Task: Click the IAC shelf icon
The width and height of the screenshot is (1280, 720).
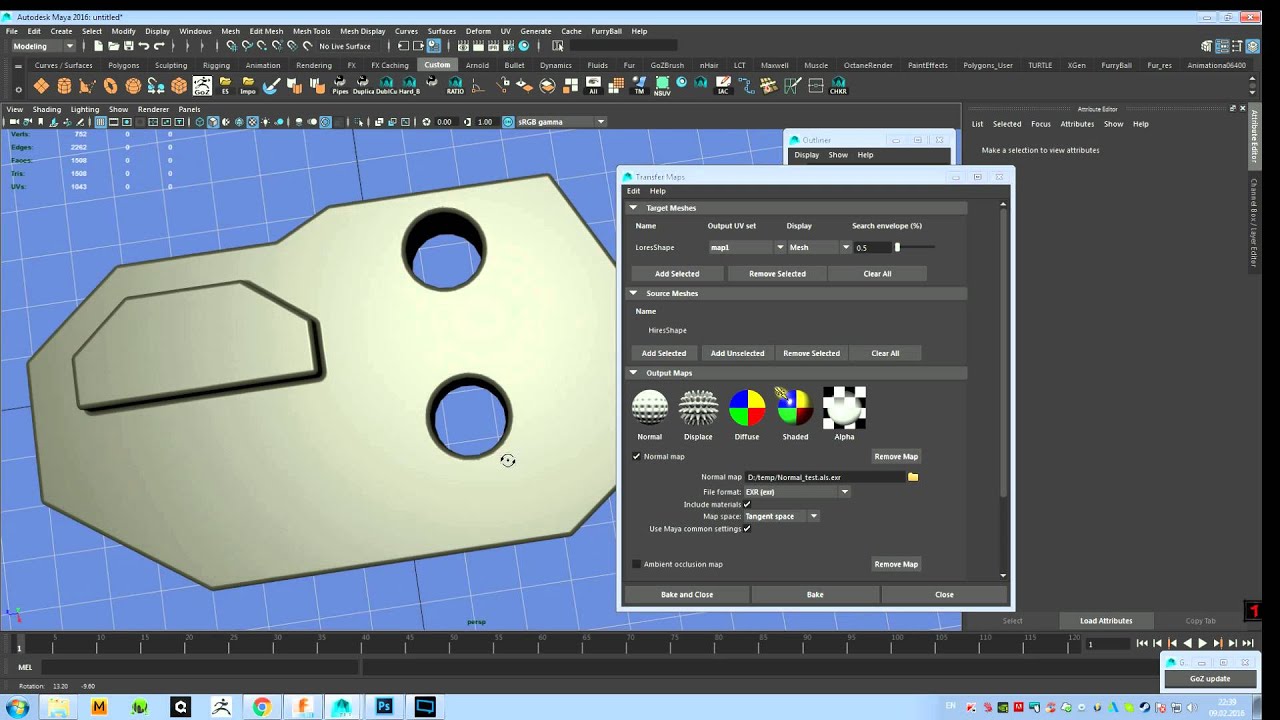Action: click(x=723, y=86)
